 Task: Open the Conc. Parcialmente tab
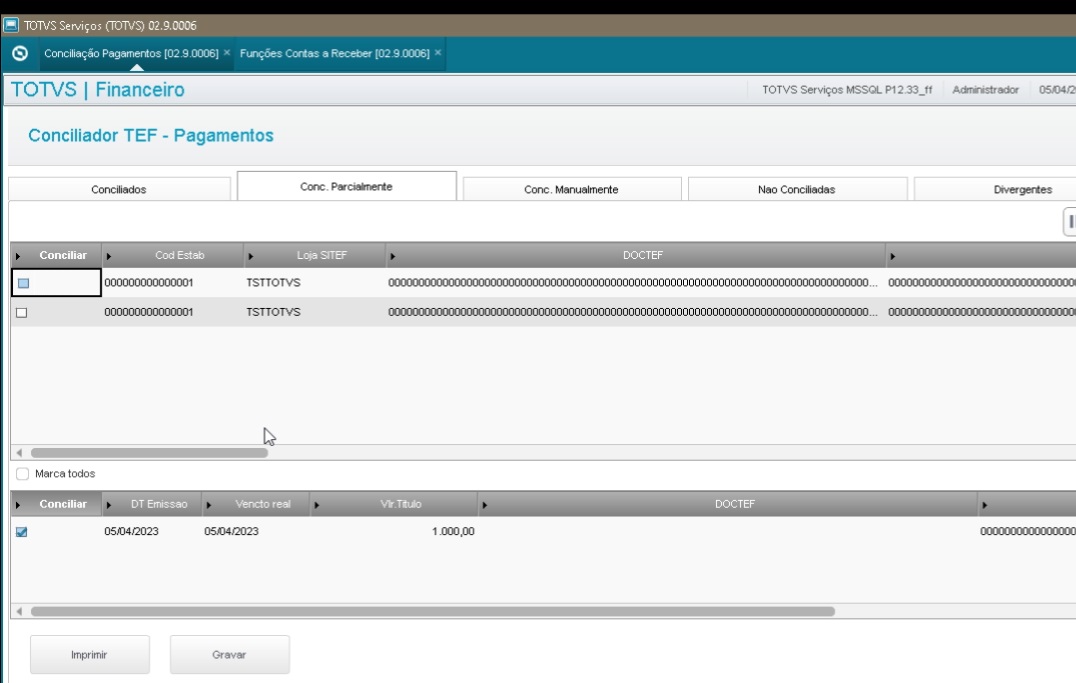click(347, 186)
